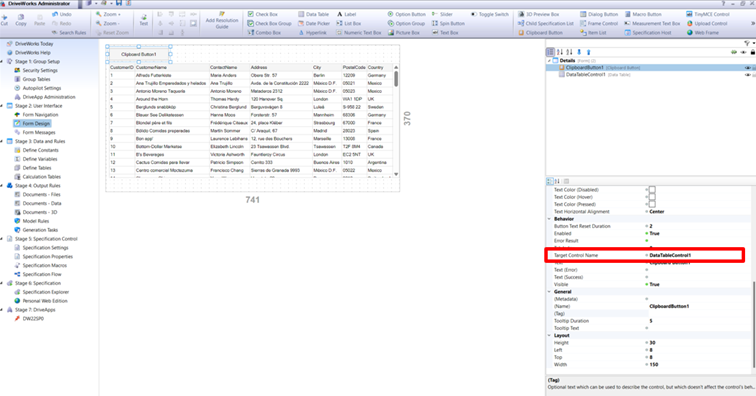Add a Combo Box control
The width and height of the screenshot is (756, 396).
[264, 32]
